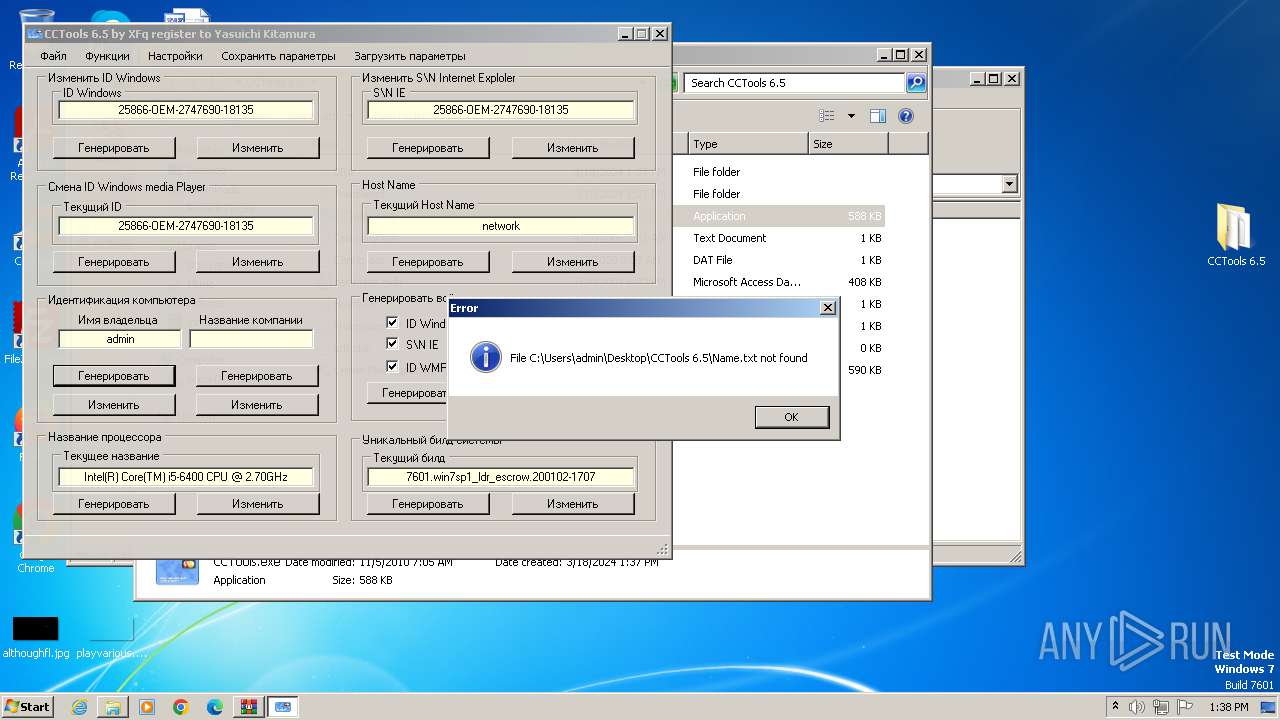The image size is (1280, 720).
Task: Click the Search CCTools 6.5 box
Action: [796, 83]
